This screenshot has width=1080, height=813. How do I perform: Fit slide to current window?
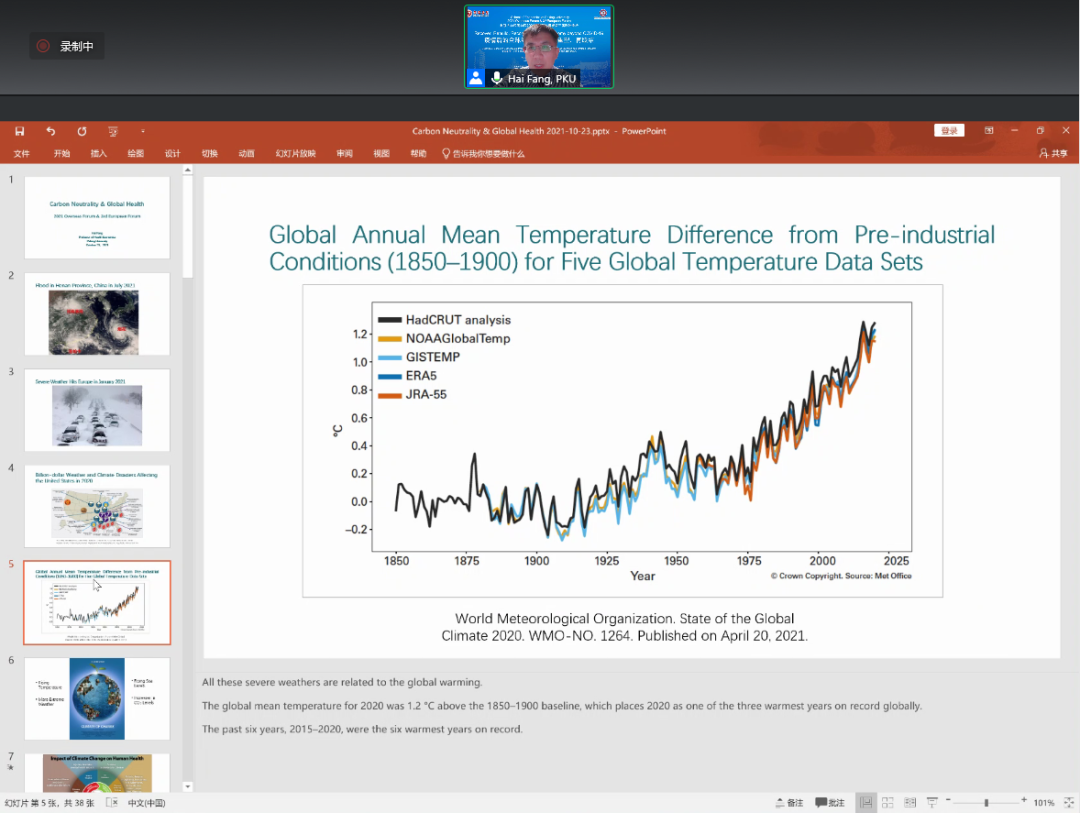pyautogui.click(x=1067, y=802)
